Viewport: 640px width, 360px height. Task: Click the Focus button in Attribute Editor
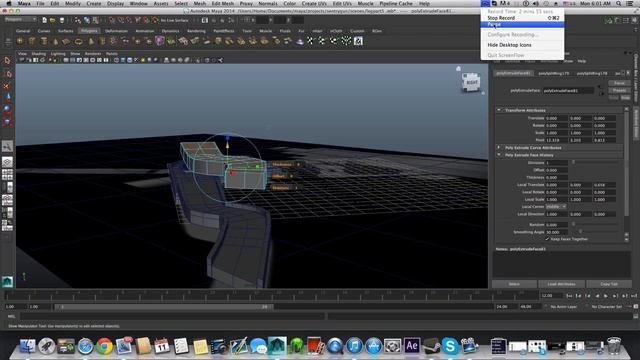619,83
